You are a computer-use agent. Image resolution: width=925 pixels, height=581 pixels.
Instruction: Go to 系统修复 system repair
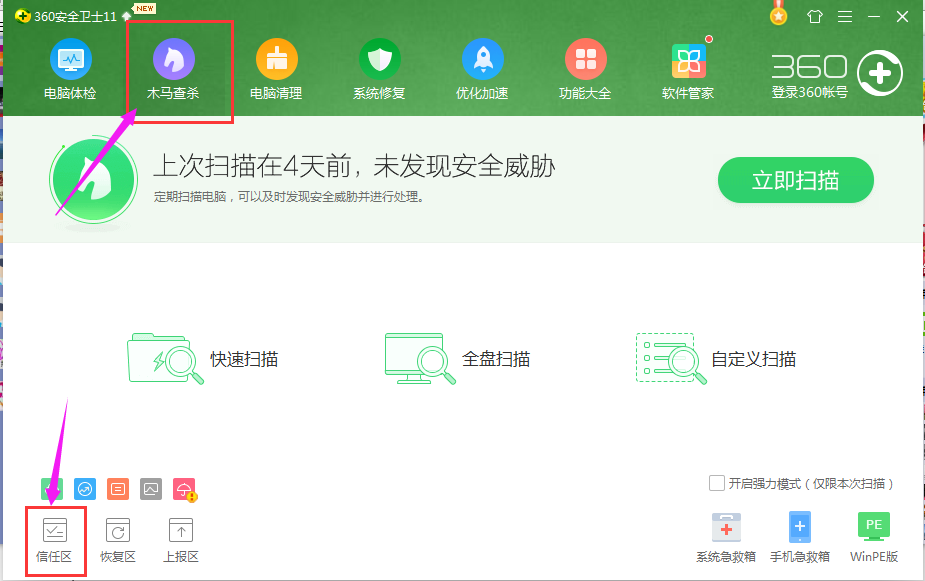[x=379, y=69]
